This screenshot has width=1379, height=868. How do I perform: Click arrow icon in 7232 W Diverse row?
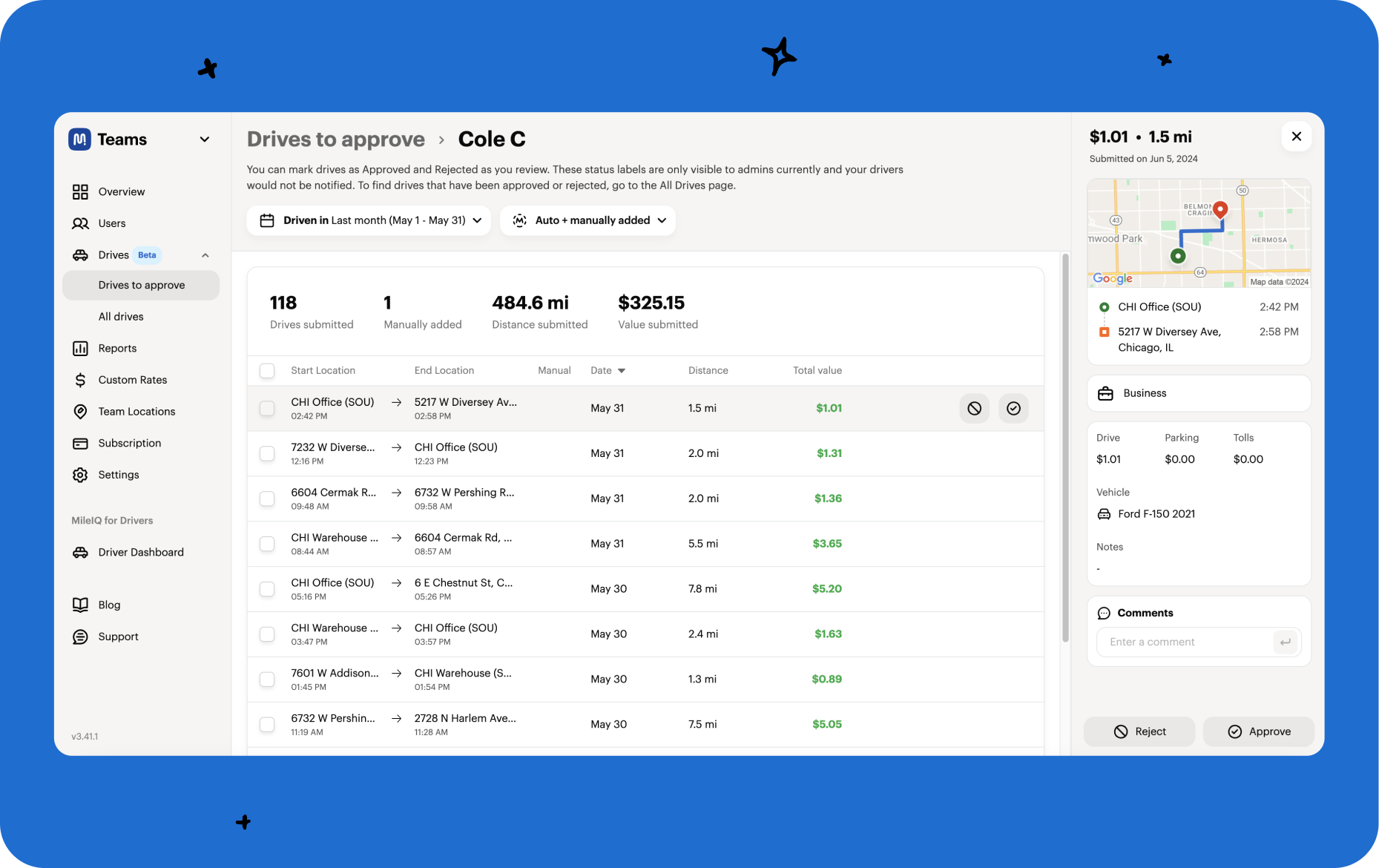396,447
